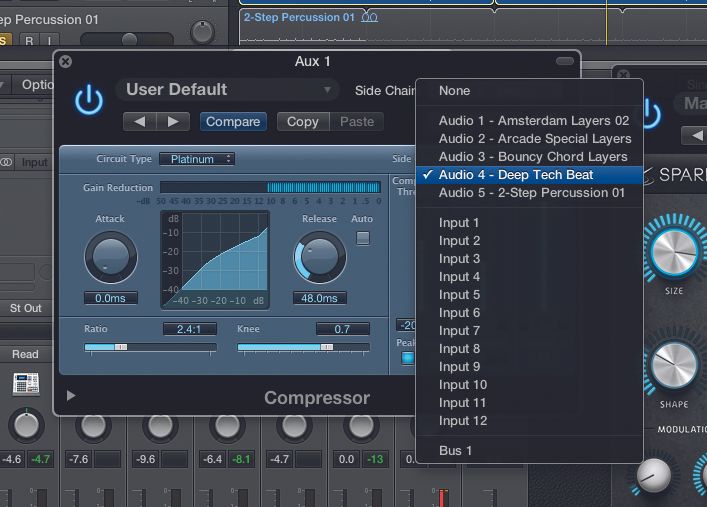Open the Circuit Type Platinum dropdown
Screen dimensions: 707x507
coord(197,159)
